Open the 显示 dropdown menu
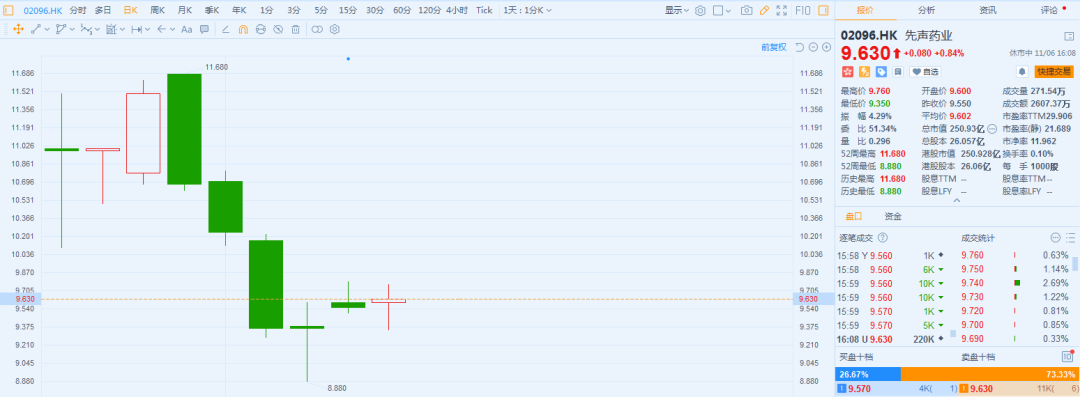This screenshot has height=397, width=1080. pos(677,10)
